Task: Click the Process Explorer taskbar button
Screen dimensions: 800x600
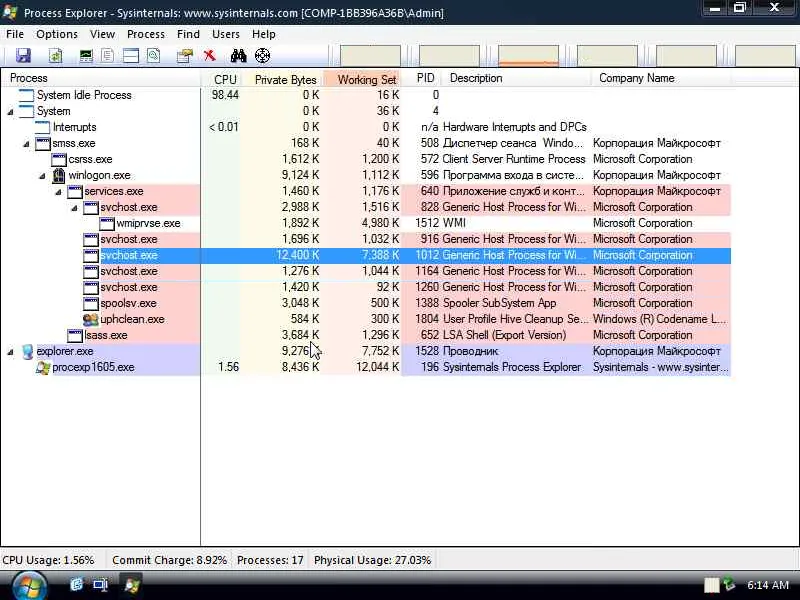Action: 132,584
